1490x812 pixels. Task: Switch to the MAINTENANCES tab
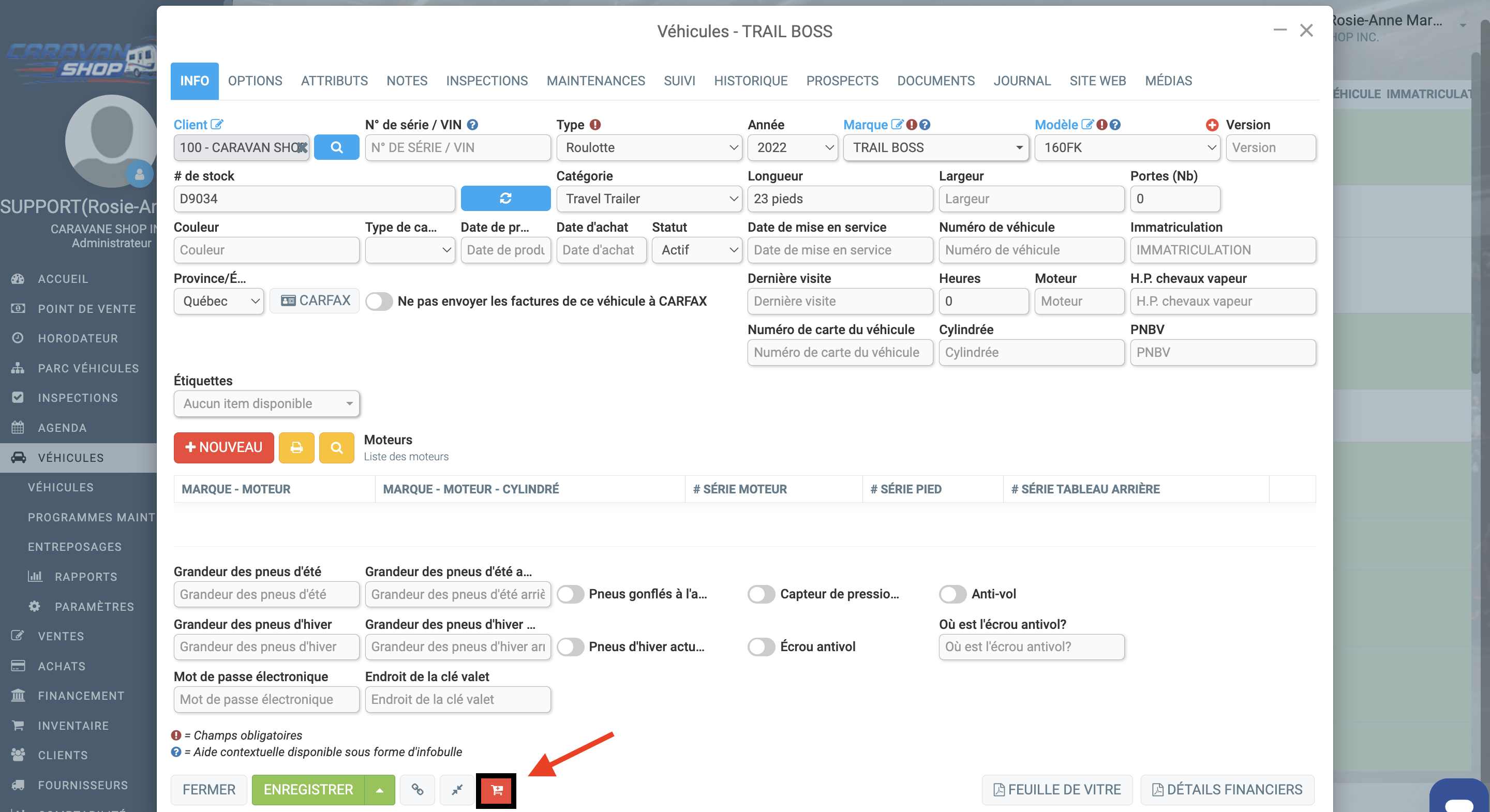tap(596, 81)
